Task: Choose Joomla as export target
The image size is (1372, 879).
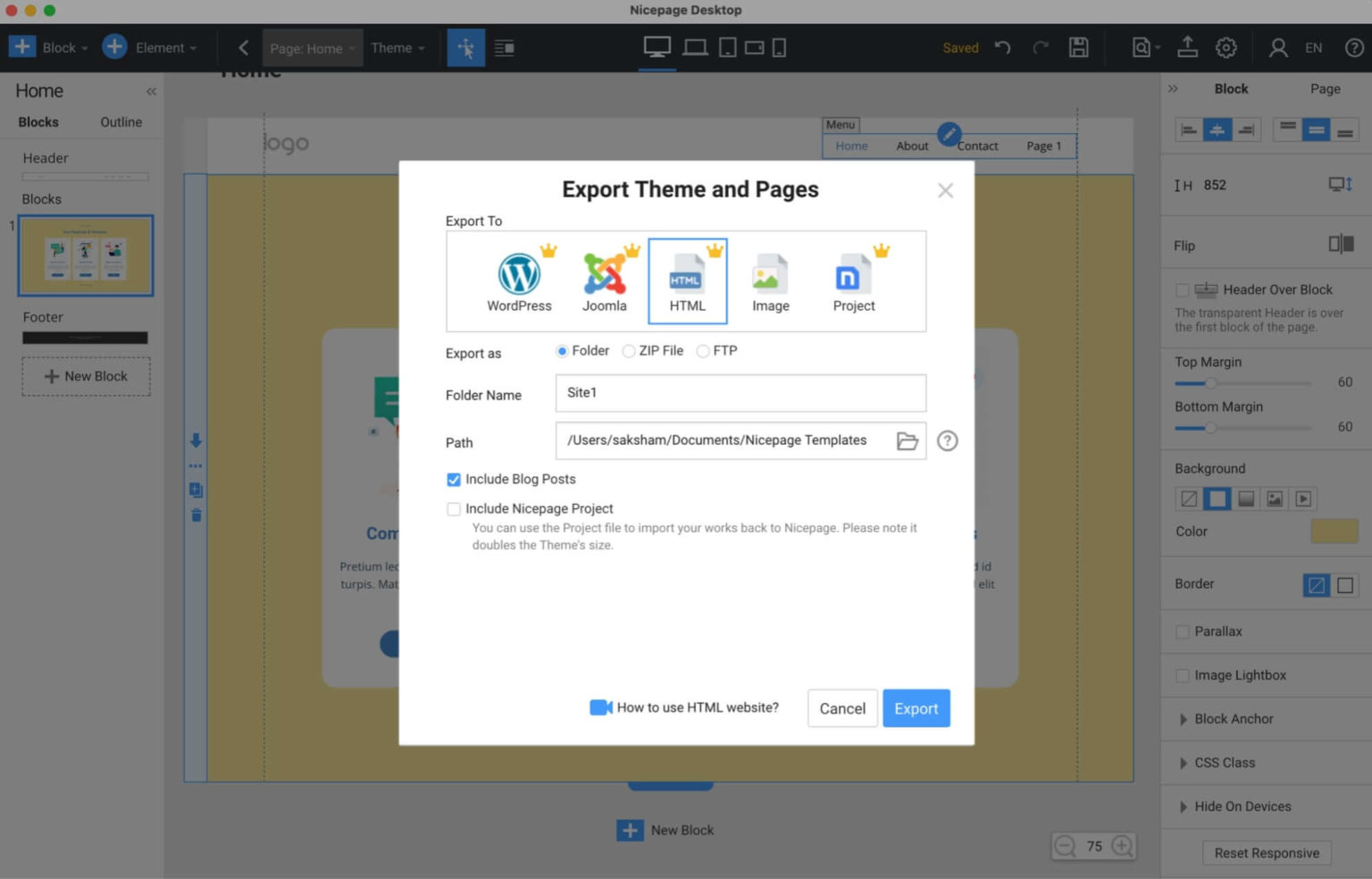Action: [x=605, y=275]
